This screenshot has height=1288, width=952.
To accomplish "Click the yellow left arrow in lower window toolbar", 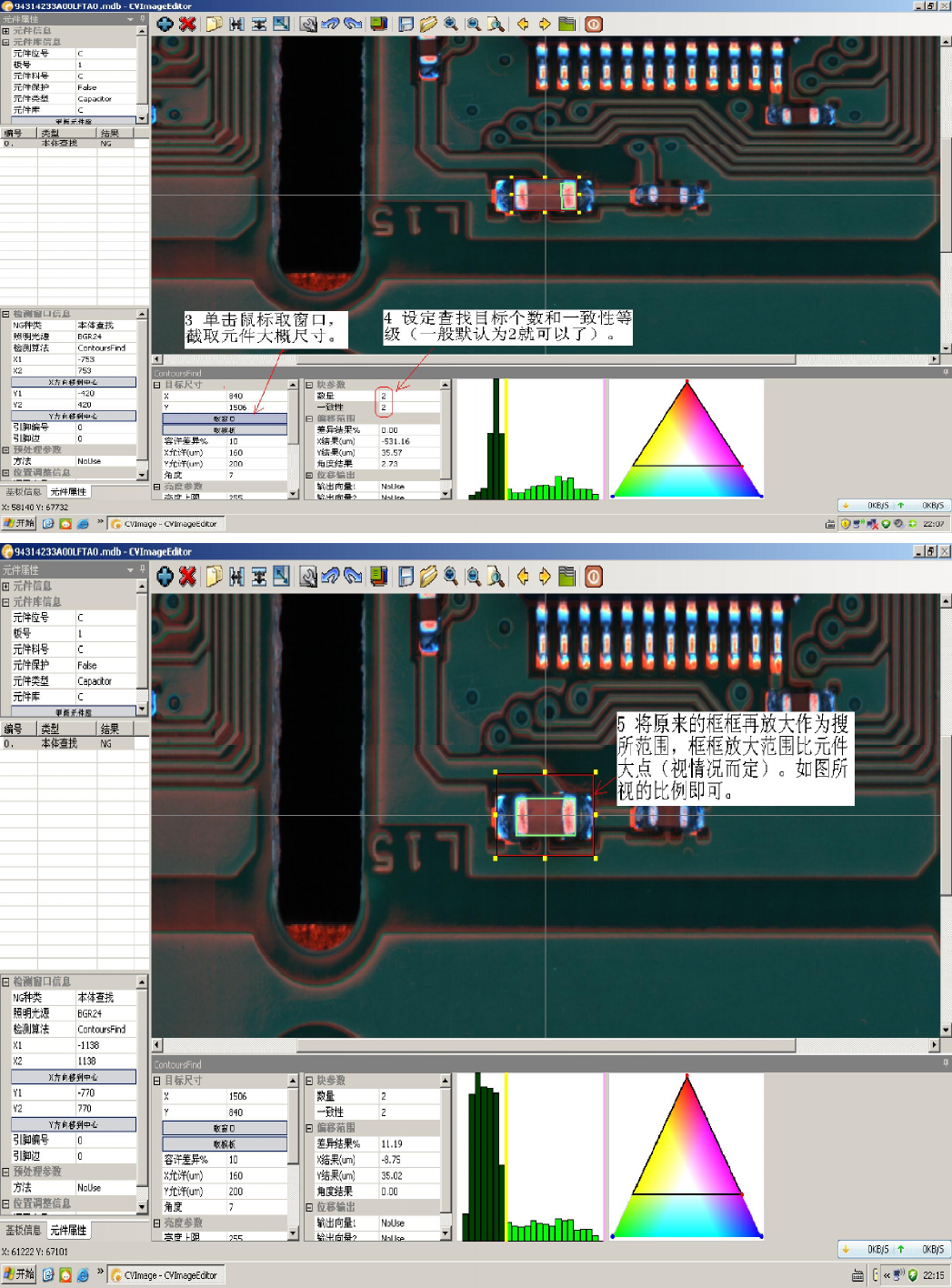I will pos(523,576).
